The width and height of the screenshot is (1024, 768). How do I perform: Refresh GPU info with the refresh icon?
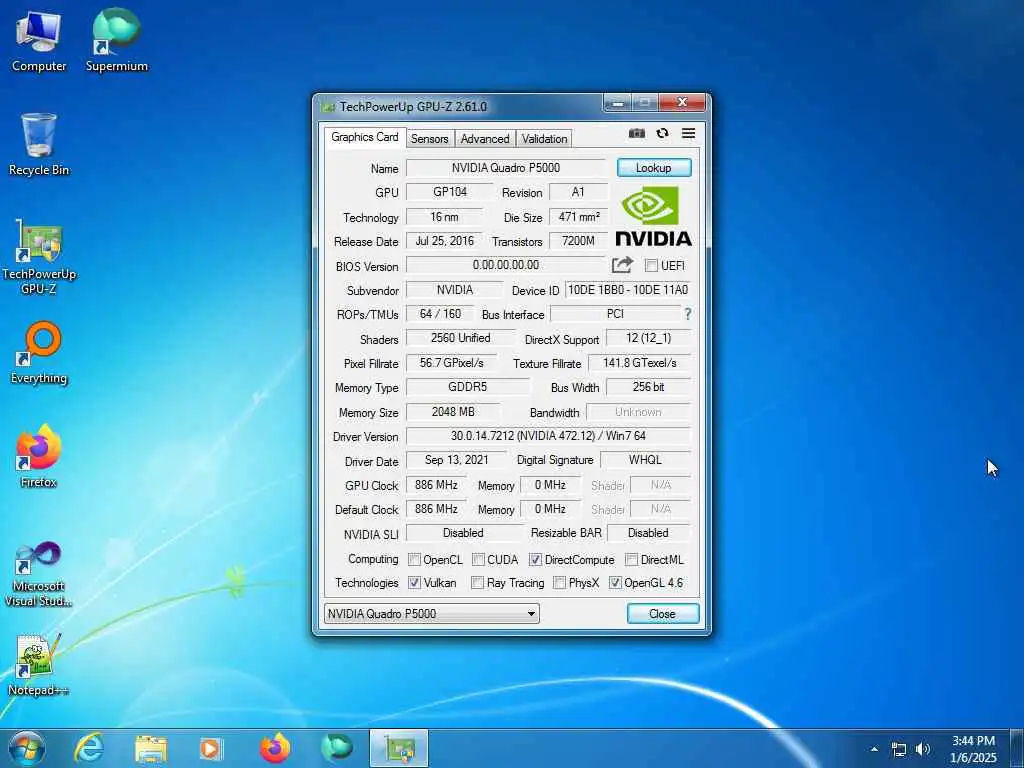click(x=662, y=133)
